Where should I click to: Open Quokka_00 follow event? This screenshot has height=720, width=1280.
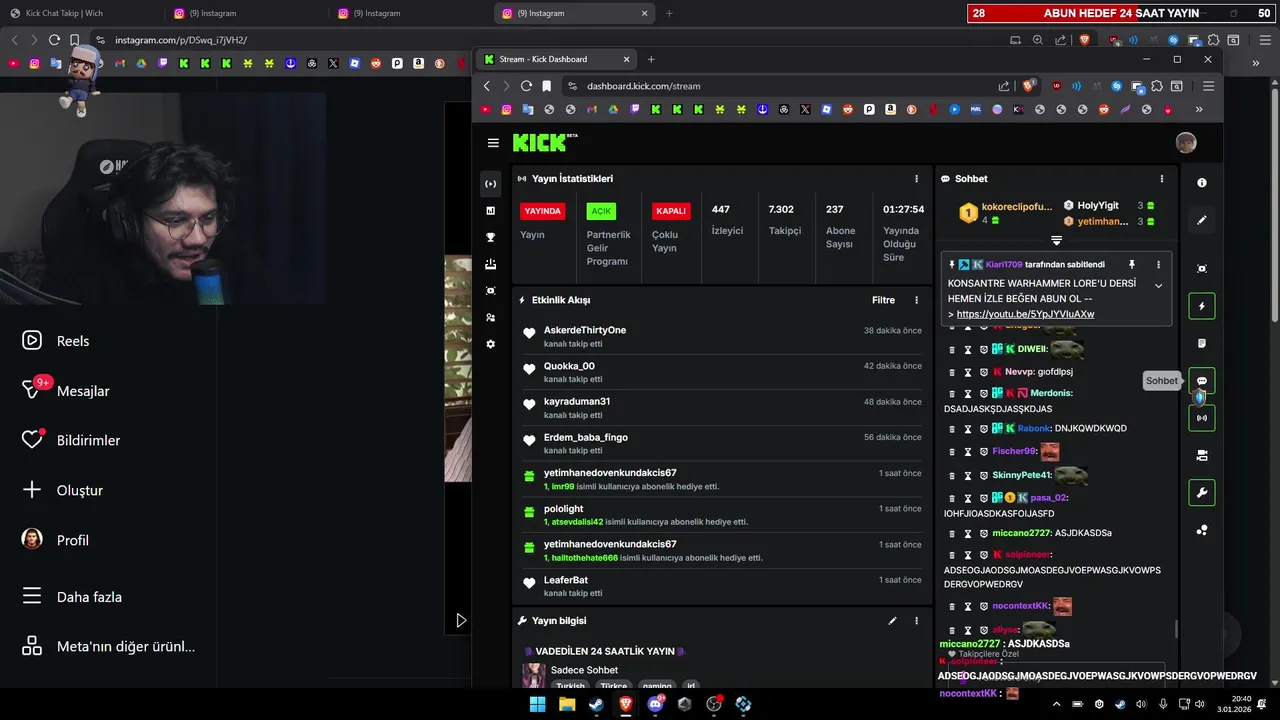[720, 372]
